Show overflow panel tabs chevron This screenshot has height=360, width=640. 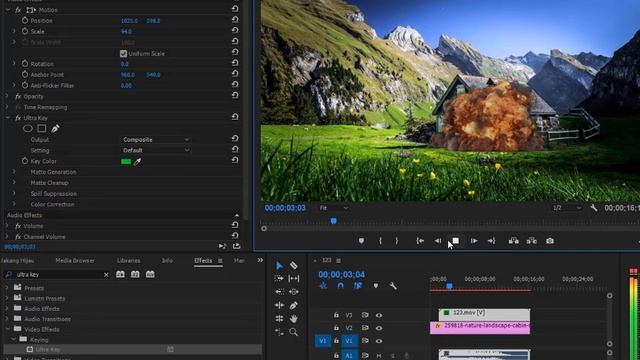(260, 260)
